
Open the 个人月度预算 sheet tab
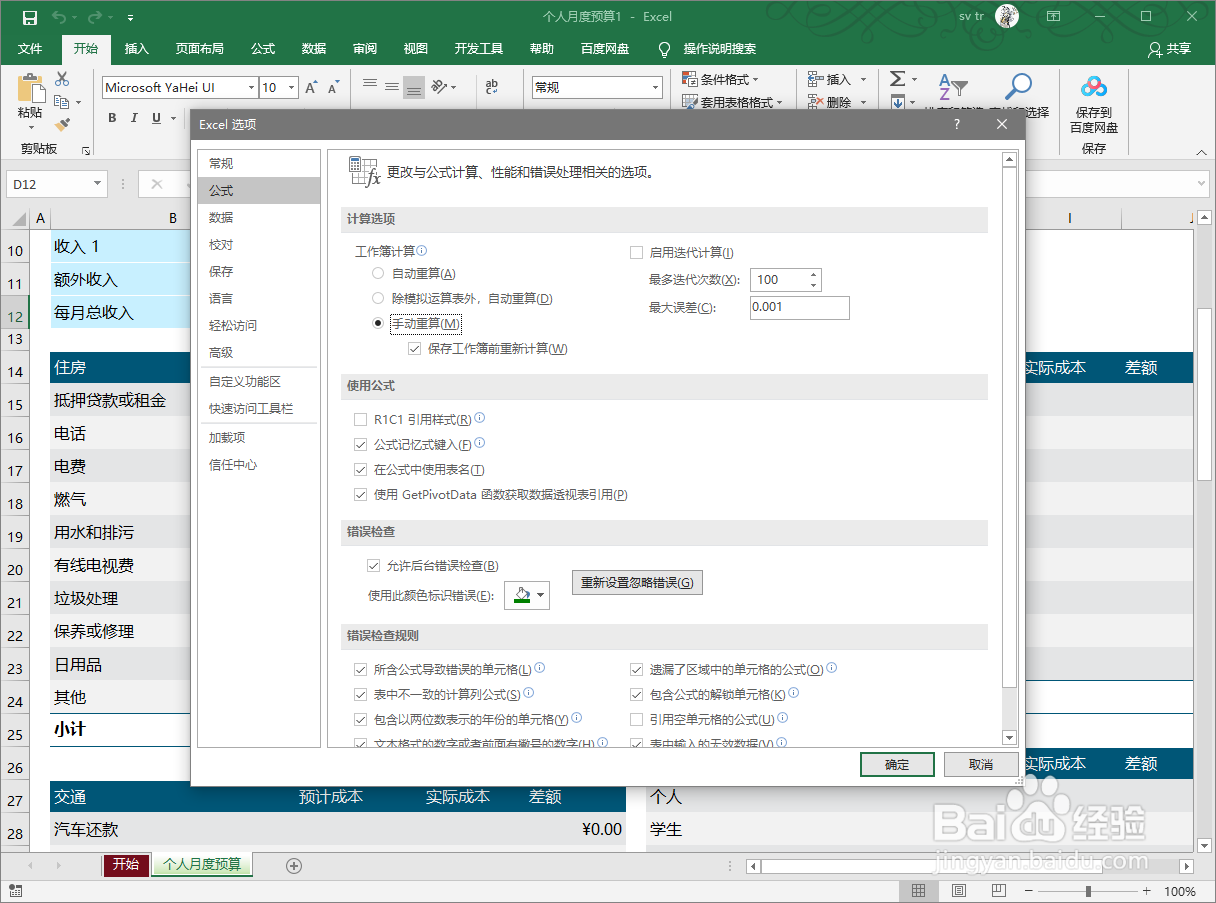(x=202, y=864)
